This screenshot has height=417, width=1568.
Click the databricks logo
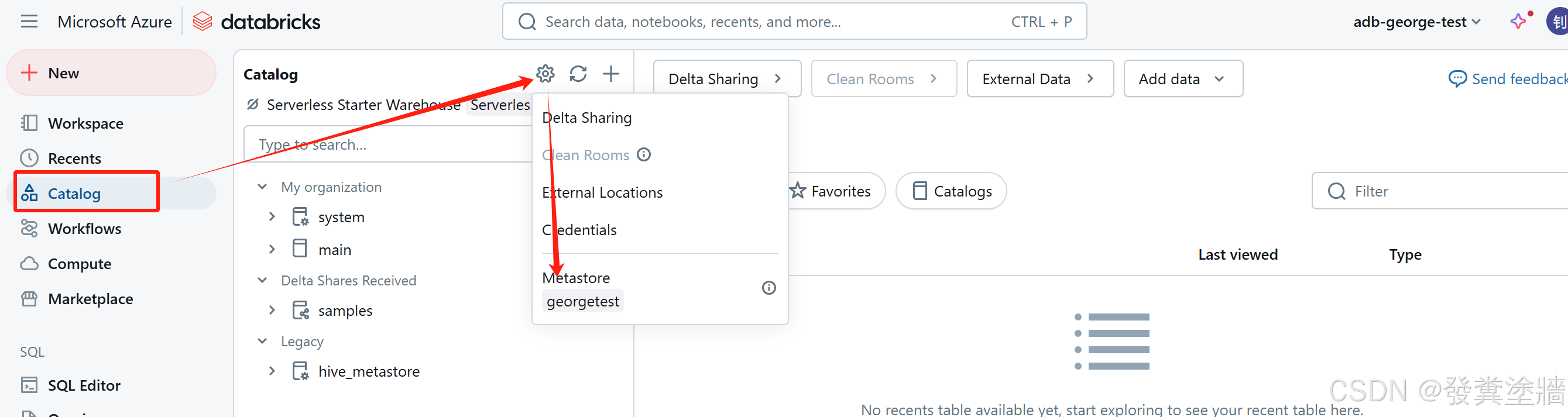[256, 22]
